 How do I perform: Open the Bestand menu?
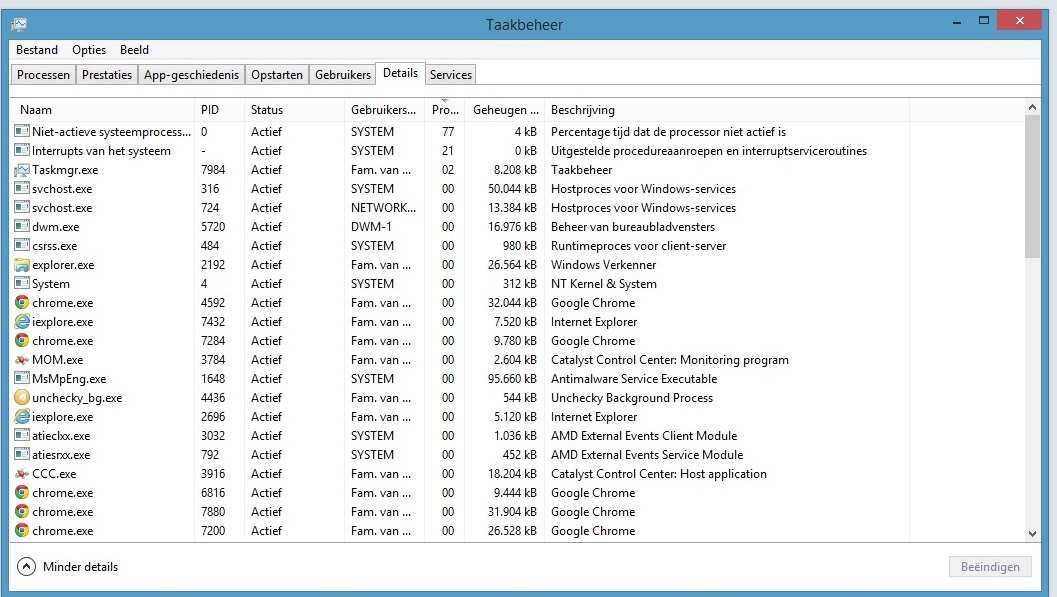pyautogui.click(x=37, y=50)
